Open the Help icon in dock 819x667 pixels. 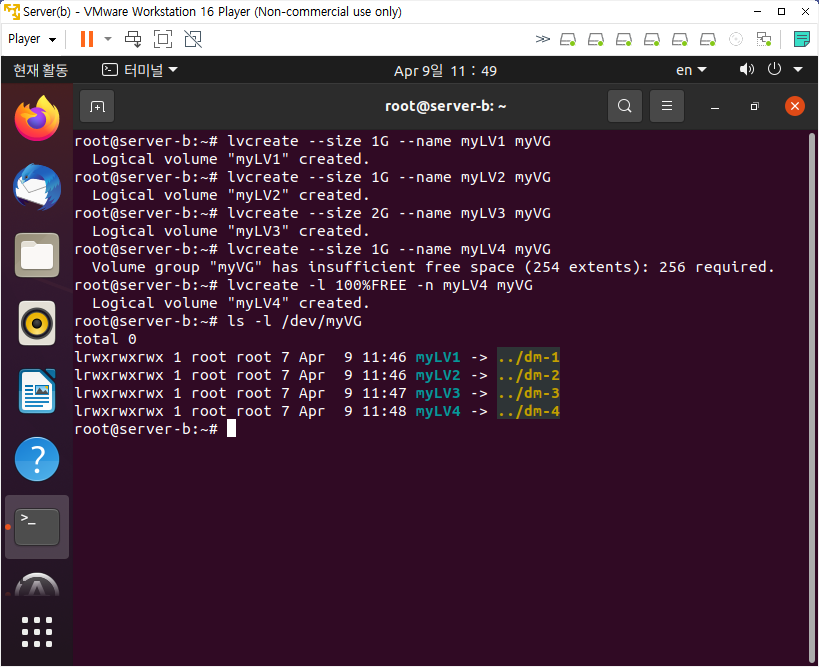point(37,459)
